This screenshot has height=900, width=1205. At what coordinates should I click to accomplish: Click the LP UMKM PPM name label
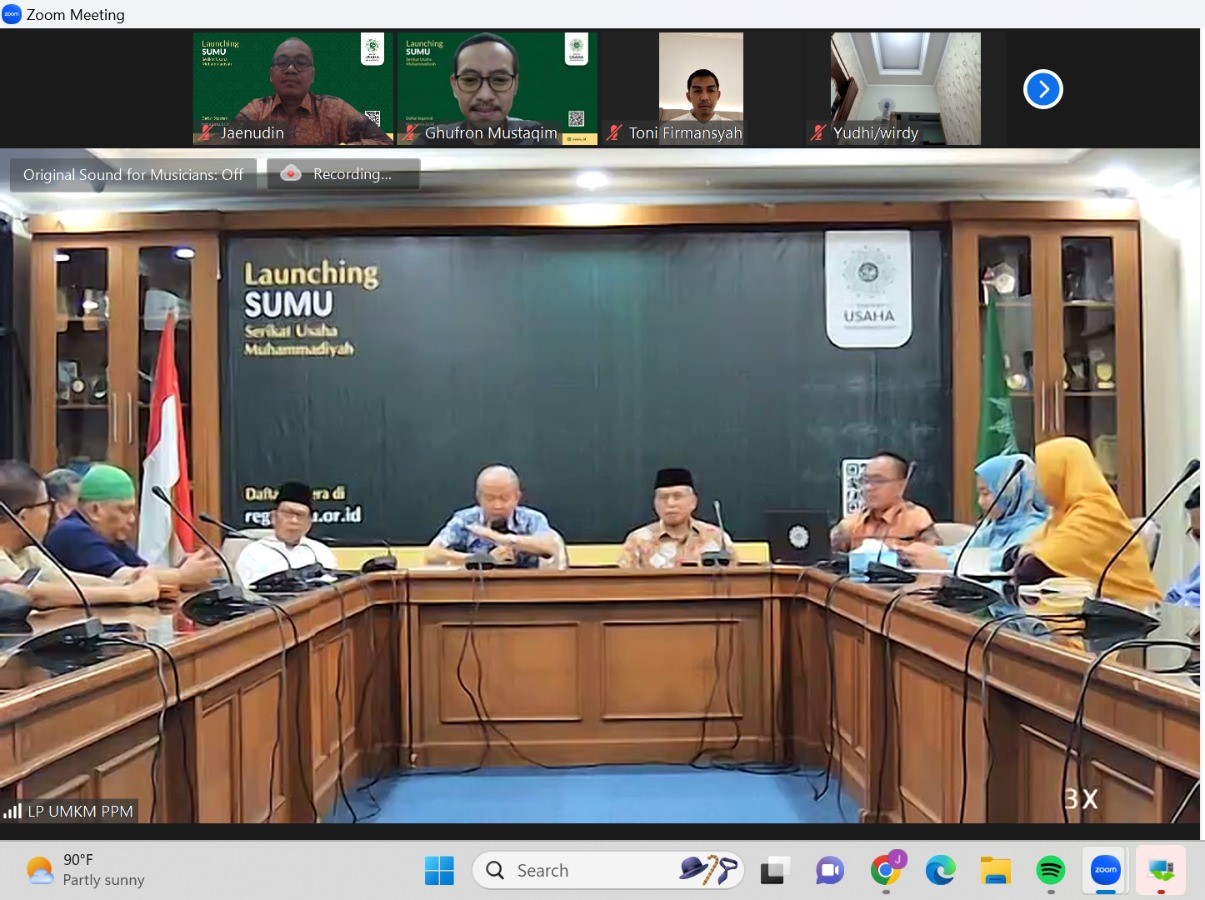tap(80, 811)
